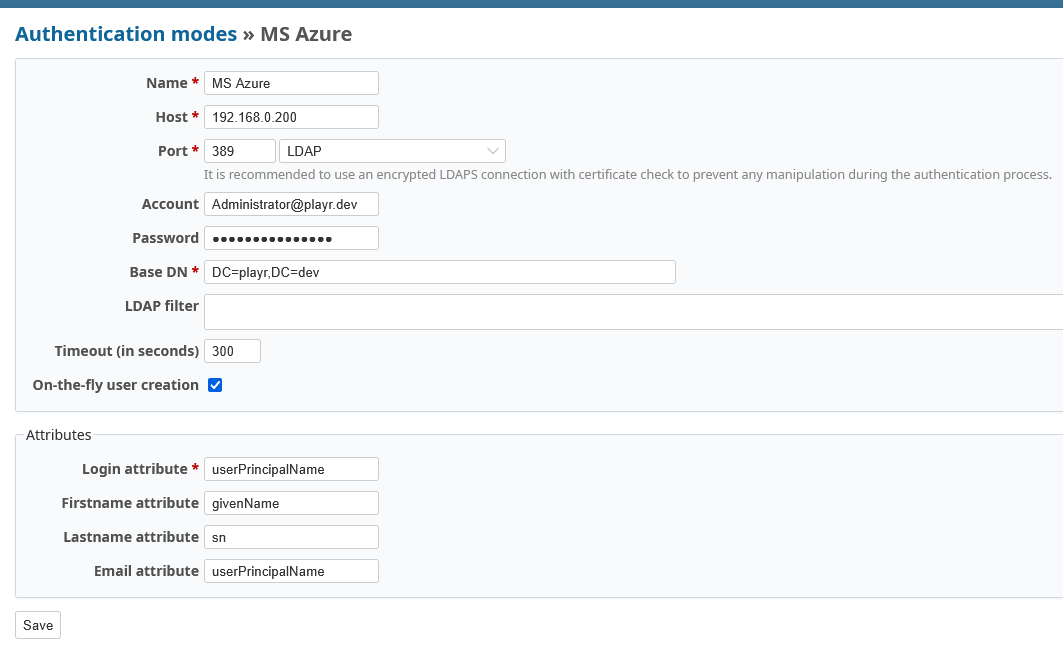Click the Port number field showing 389
This screenshot has width=1063, height=661.
point(239,151)
